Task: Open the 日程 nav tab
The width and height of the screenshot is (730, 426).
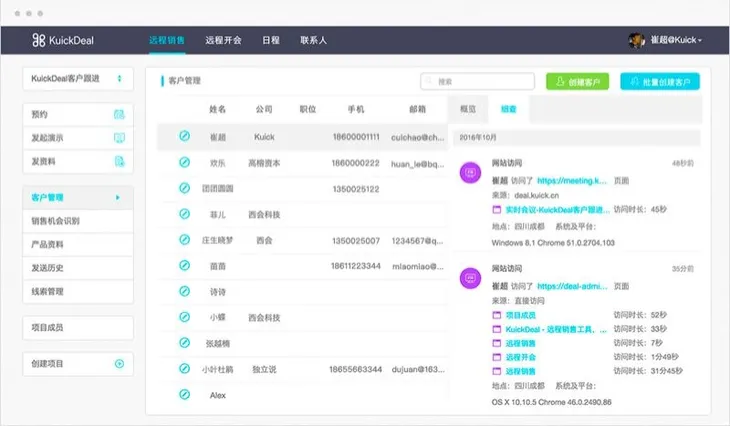Action: [271, 40]
